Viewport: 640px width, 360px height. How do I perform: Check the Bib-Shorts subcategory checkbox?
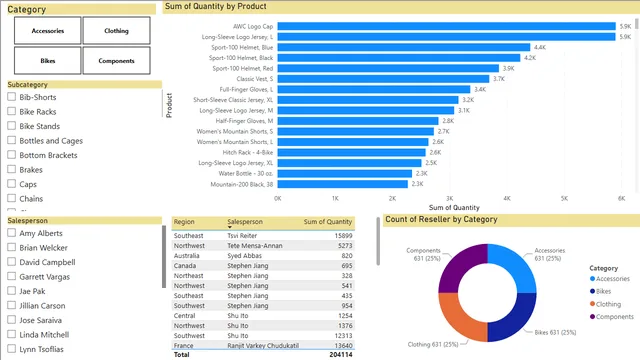(11, 97)
